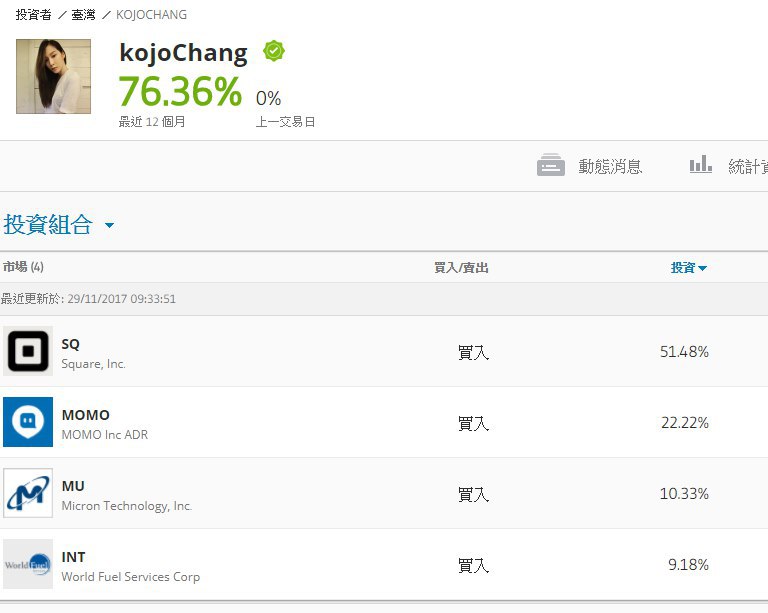This screenshot has height=613, width=768.
Task: Open the INT ticker name
Action: 73,557
